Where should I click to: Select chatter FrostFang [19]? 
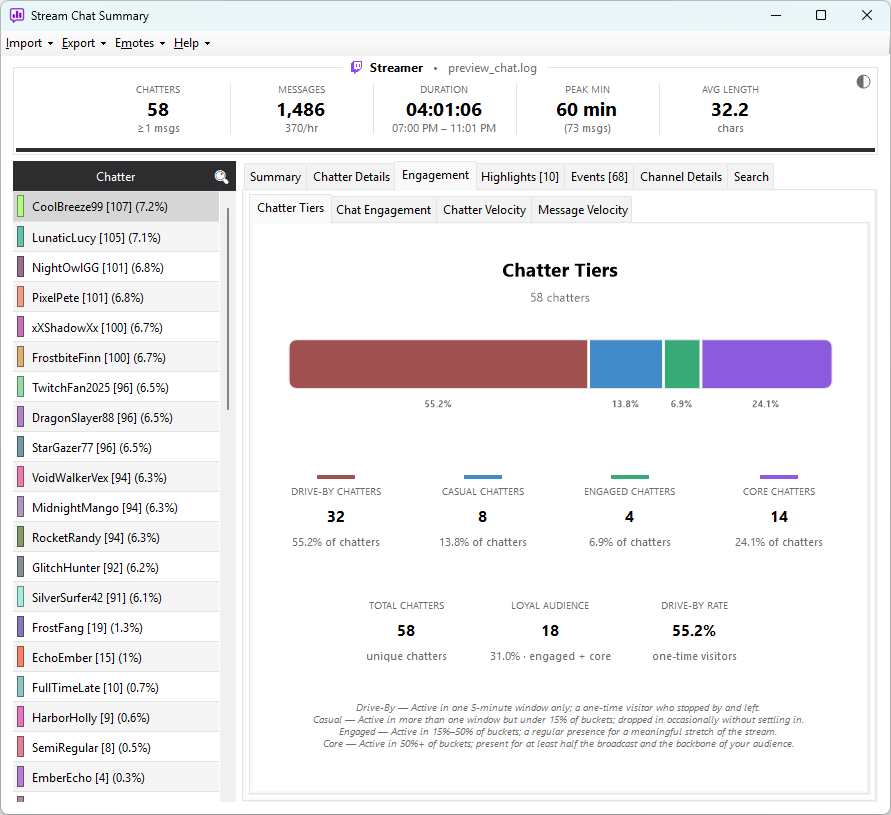click(x=116, y=628)
